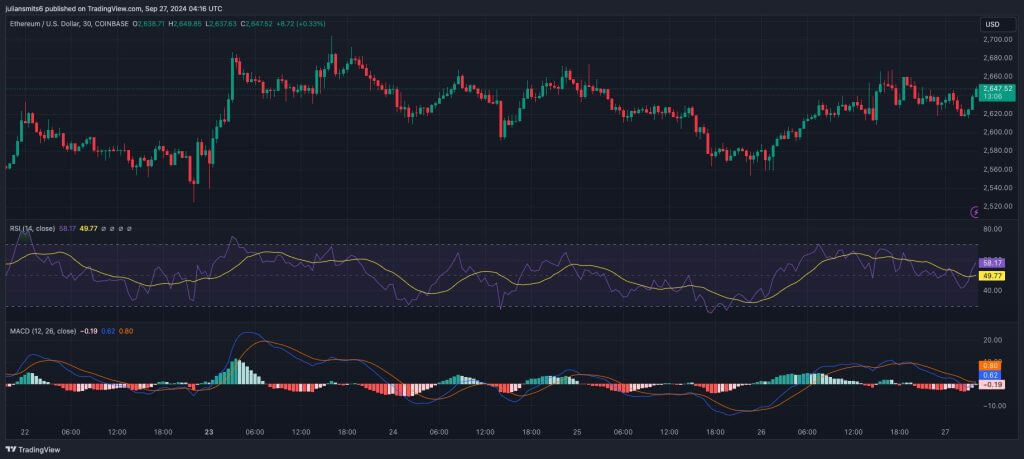
Task: Click the RSI 80.00 scale label
Action: pos(992,229)
